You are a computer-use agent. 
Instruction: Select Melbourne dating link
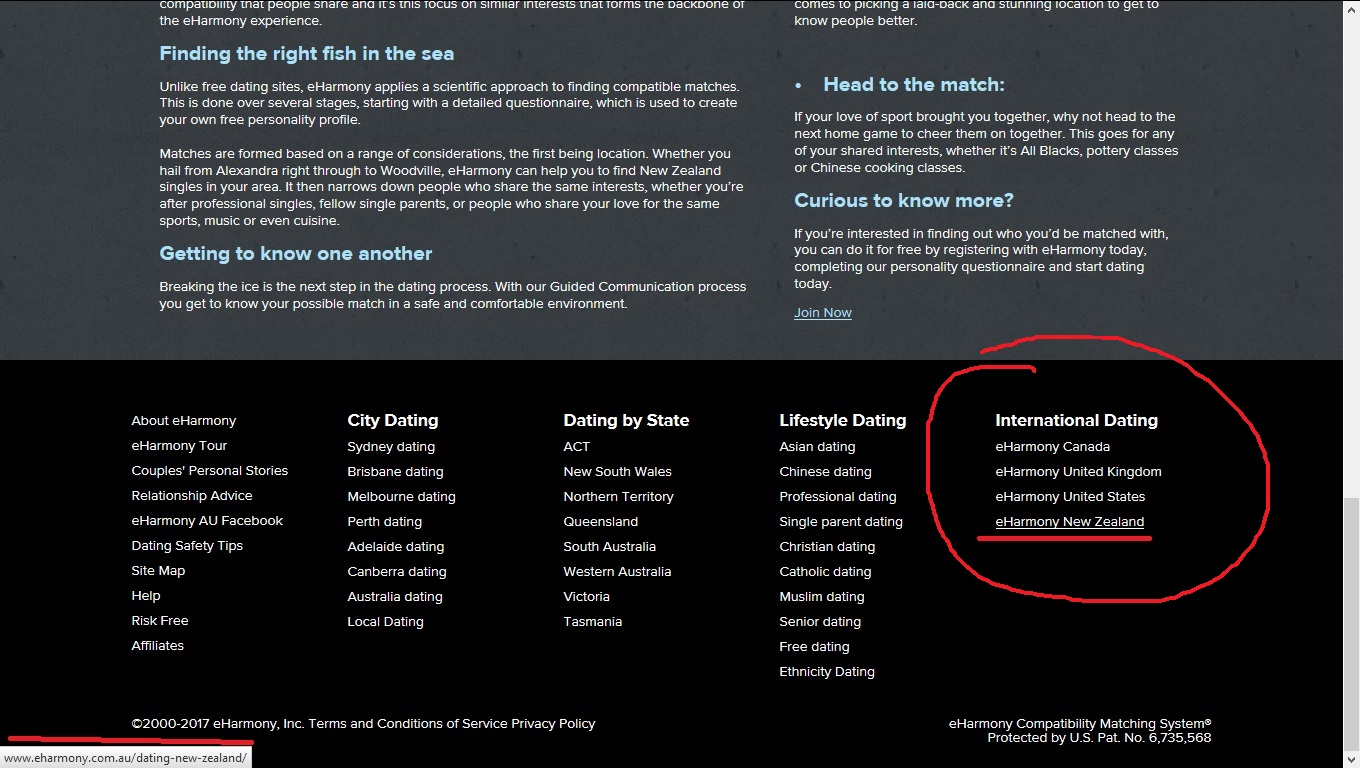(401, 497)
